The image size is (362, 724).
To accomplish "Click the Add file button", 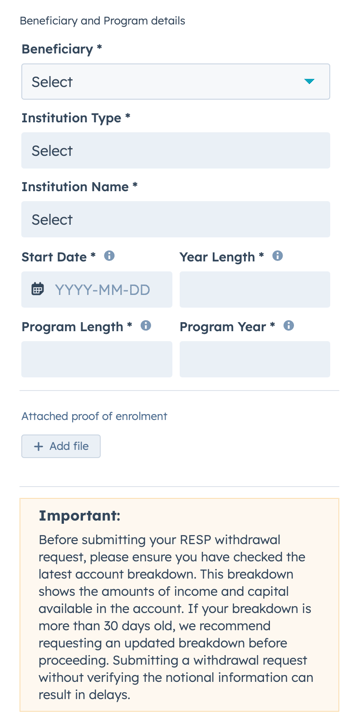I will (x=61, y=446).
